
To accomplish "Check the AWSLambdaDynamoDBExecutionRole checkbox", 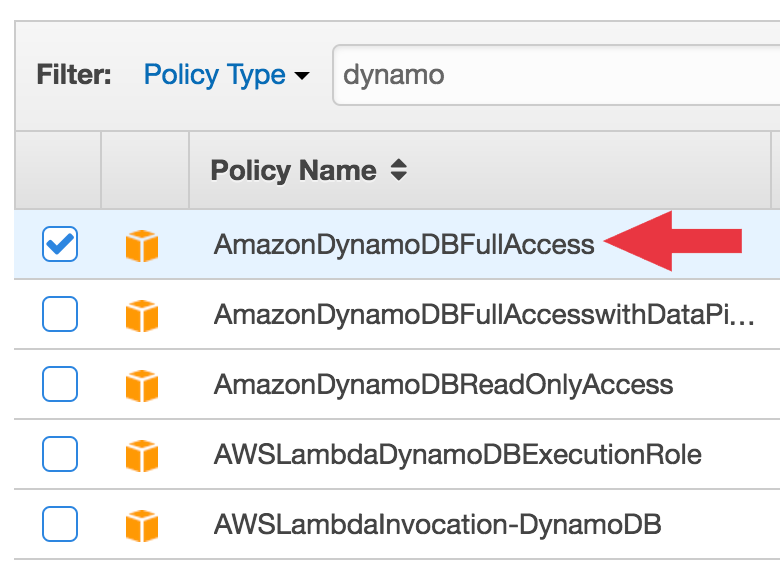I will click(x=60, y=454).
